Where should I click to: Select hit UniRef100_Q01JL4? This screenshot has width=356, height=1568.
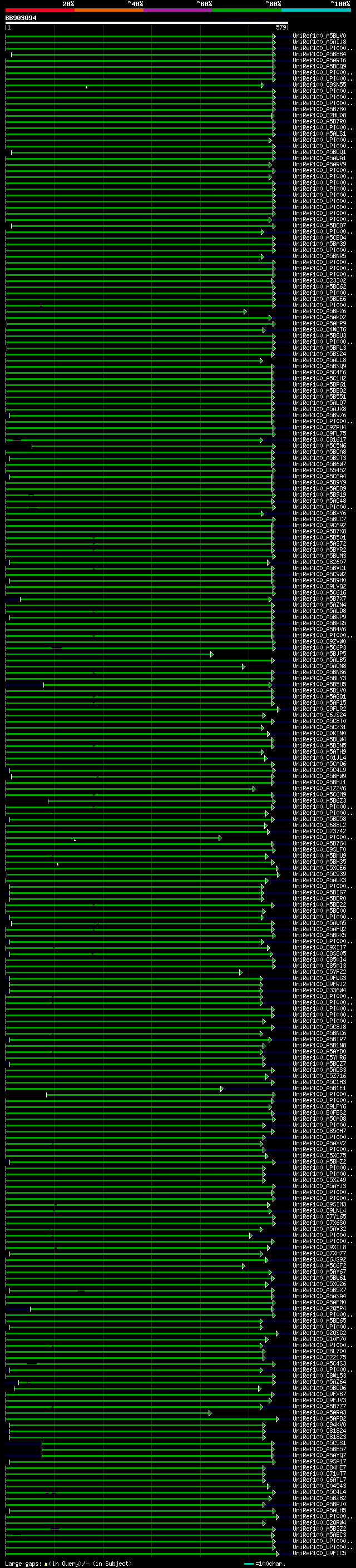(x=319, y=758)
